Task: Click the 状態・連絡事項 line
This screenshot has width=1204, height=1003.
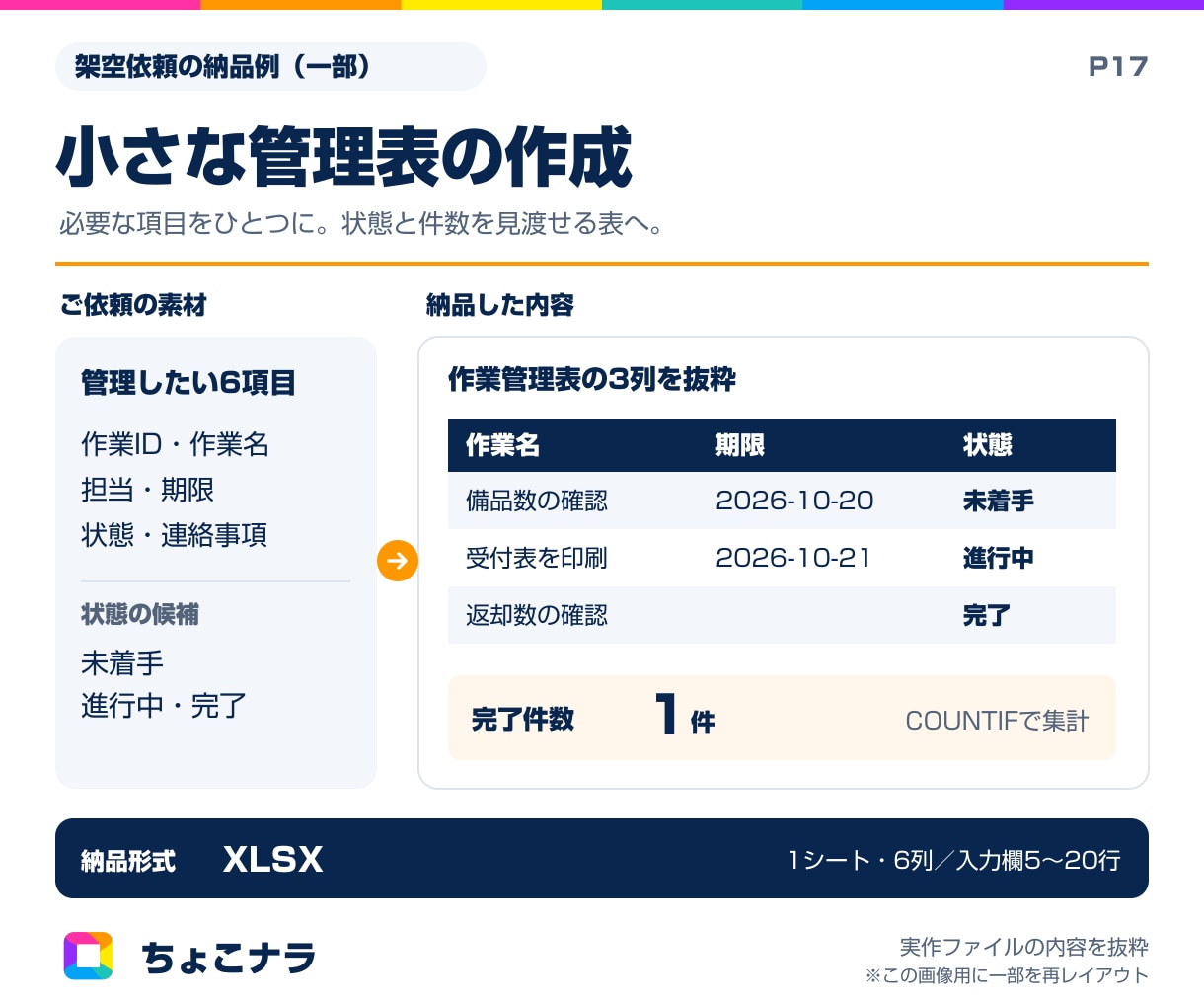Action: pyautogui.click(x=174, y=535)
